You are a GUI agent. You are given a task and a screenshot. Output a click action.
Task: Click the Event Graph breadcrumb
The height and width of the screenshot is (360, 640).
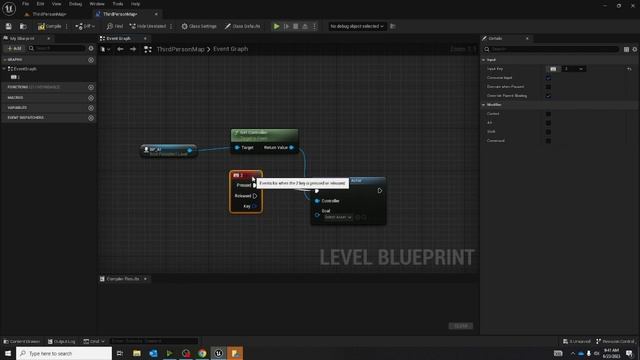coord(230,49)
